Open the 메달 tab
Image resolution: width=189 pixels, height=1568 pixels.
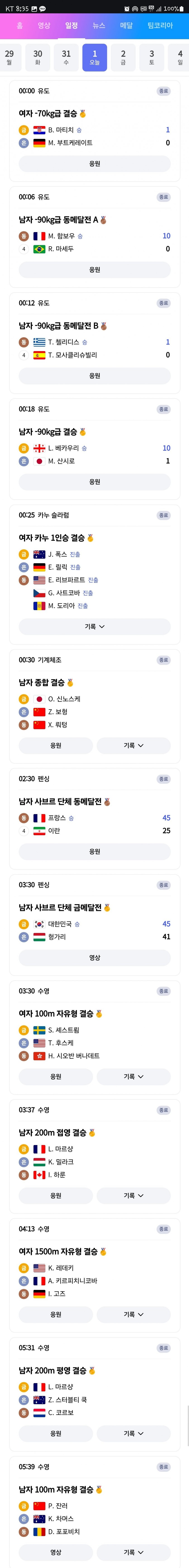126,26
